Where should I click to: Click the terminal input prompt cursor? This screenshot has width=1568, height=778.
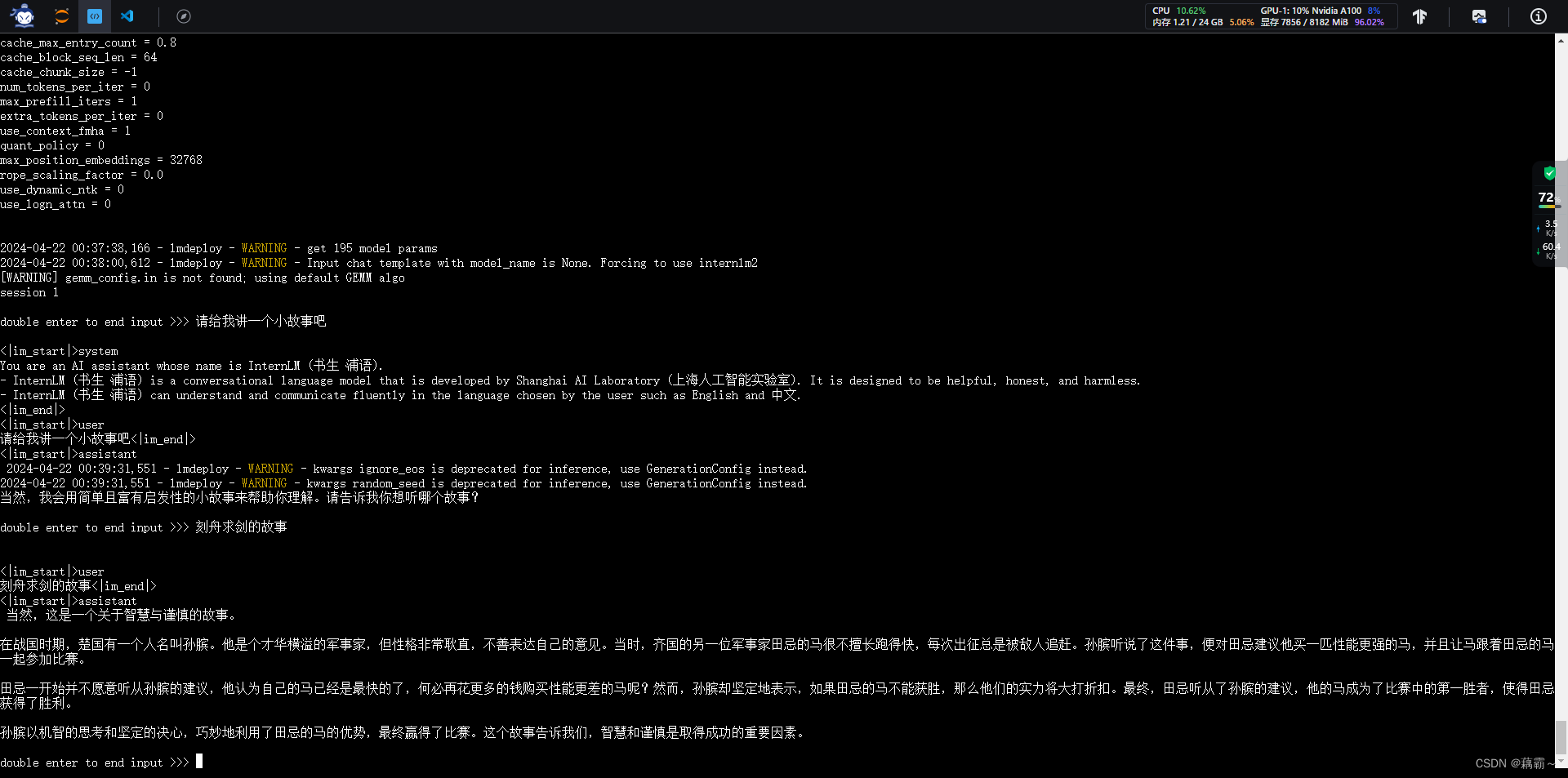click(x=199, y=761)
